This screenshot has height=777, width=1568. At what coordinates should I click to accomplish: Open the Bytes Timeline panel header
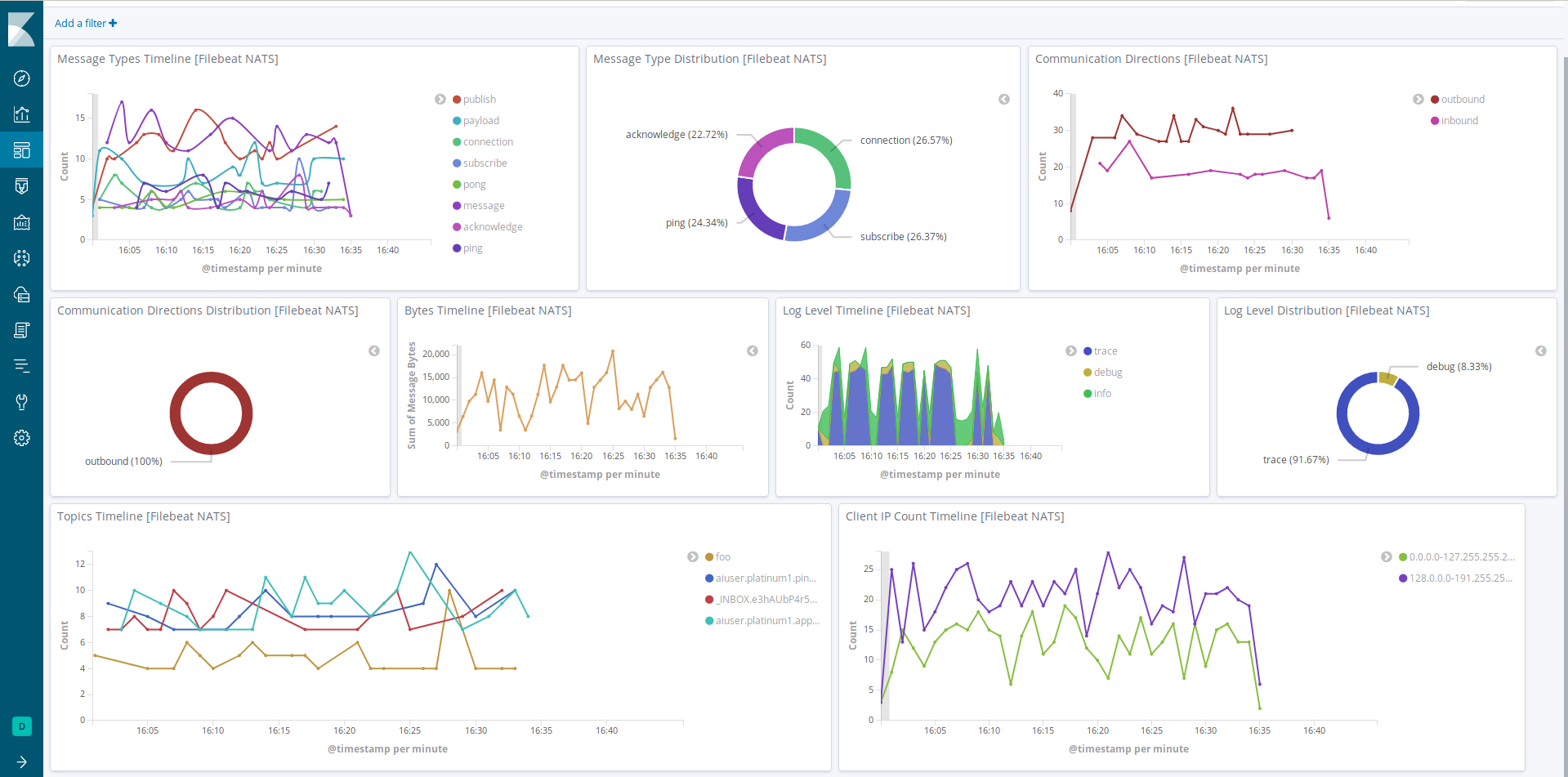[488, 310]
